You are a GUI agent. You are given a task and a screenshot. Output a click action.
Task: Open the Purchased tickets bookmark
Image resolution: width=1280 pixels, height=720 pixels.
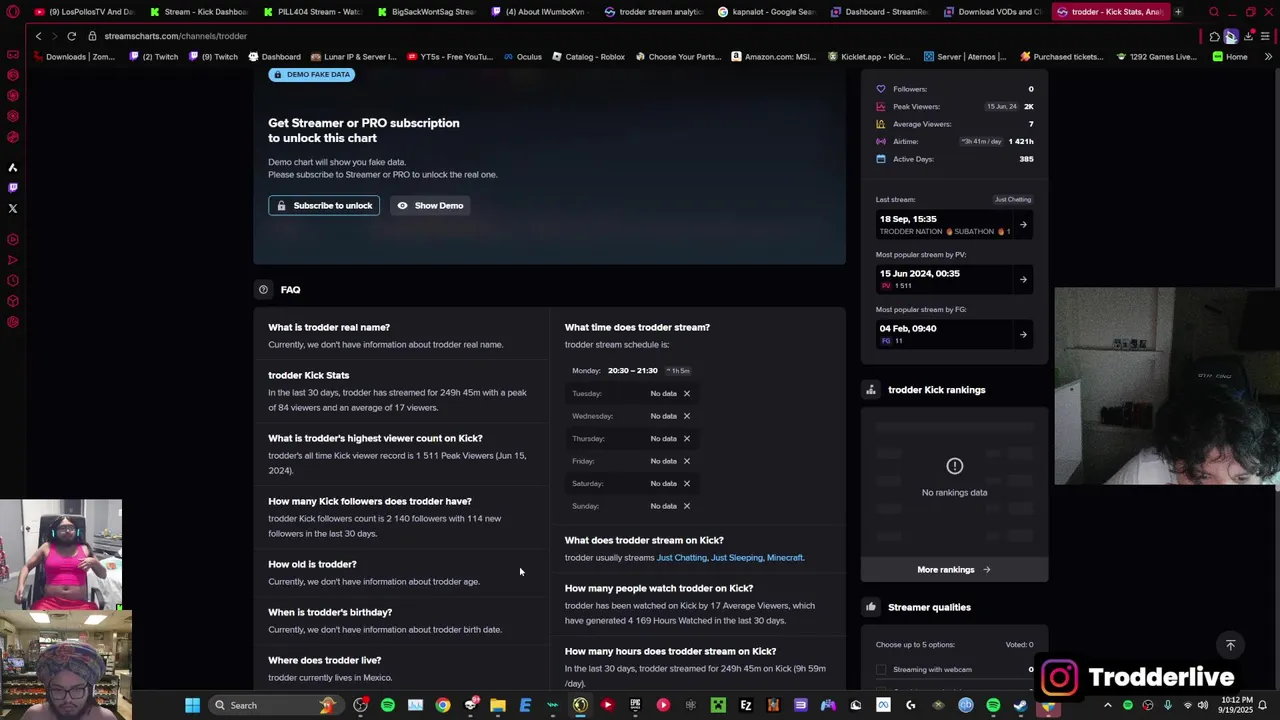click(1062, 57)
